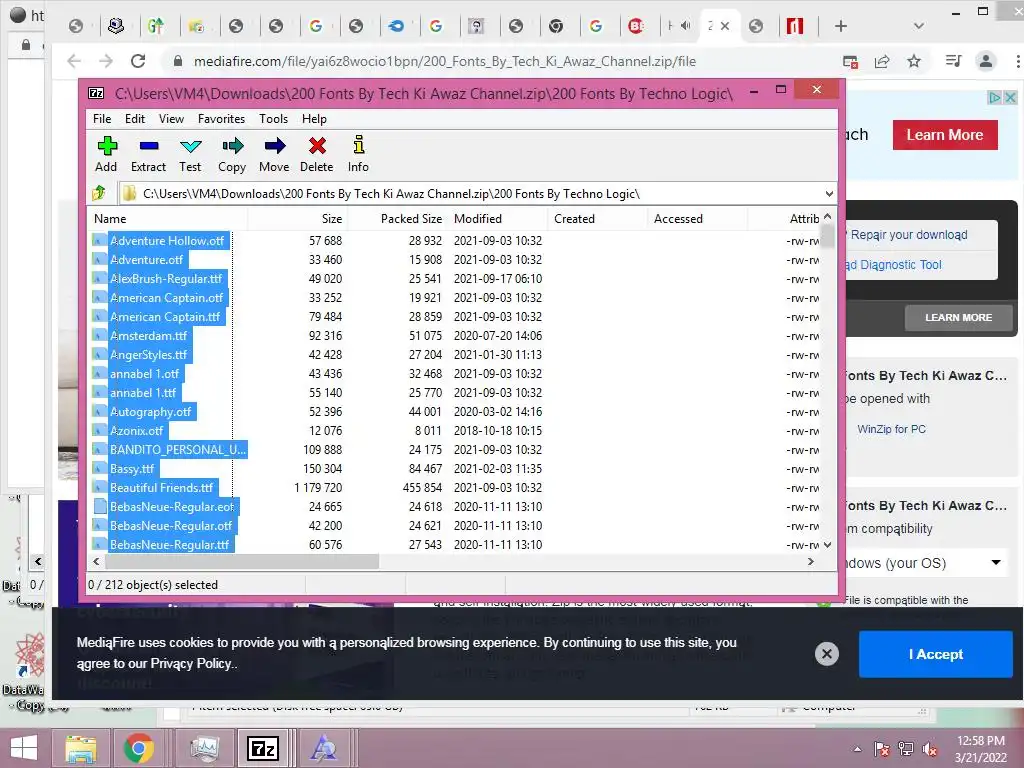Select annabel 1.otf file
The height and width of the screenshot is (768, 1024).
(144, 373)
